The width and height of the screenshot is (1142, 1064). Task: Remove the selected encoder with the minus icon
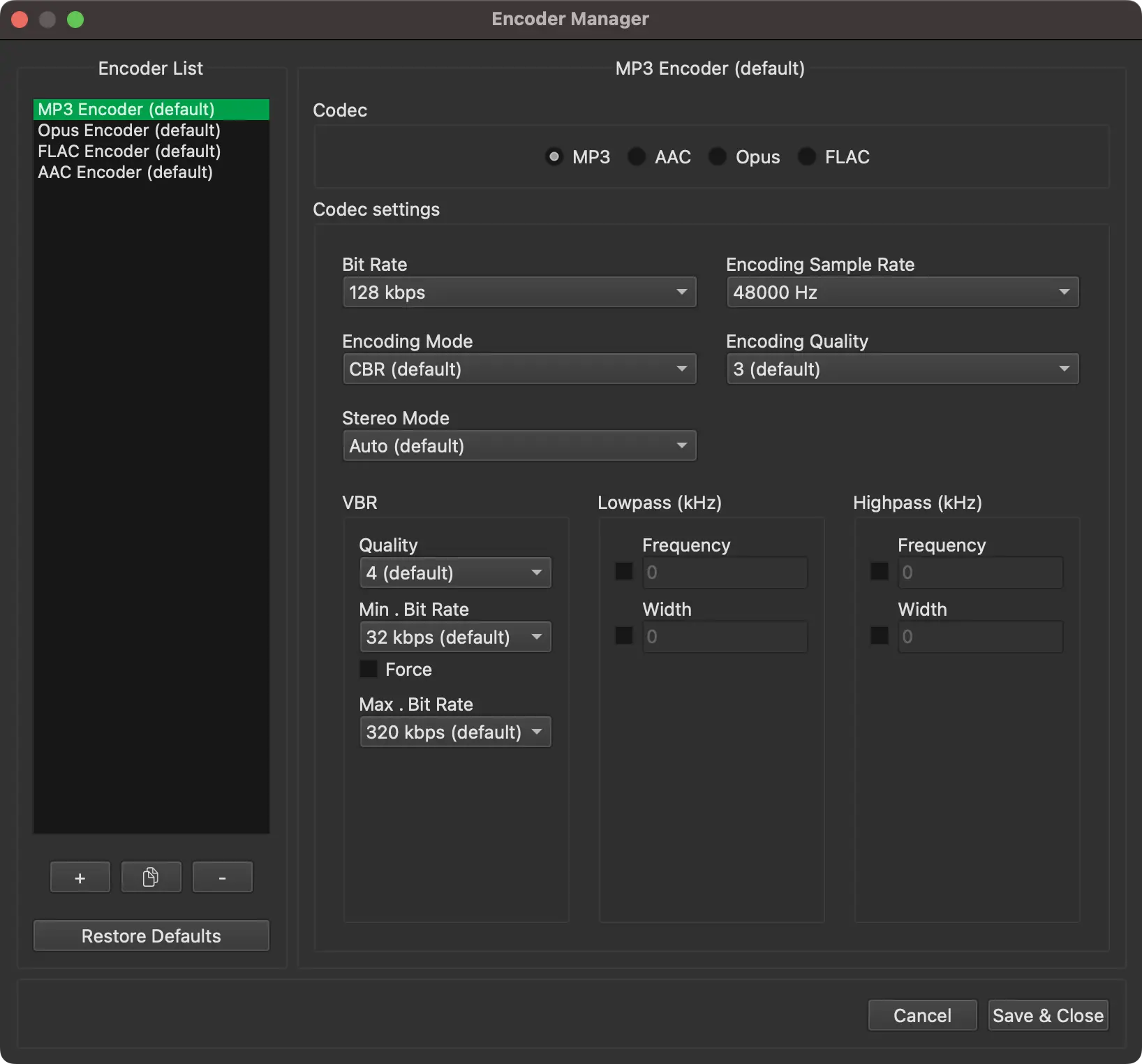pos(222,877)
